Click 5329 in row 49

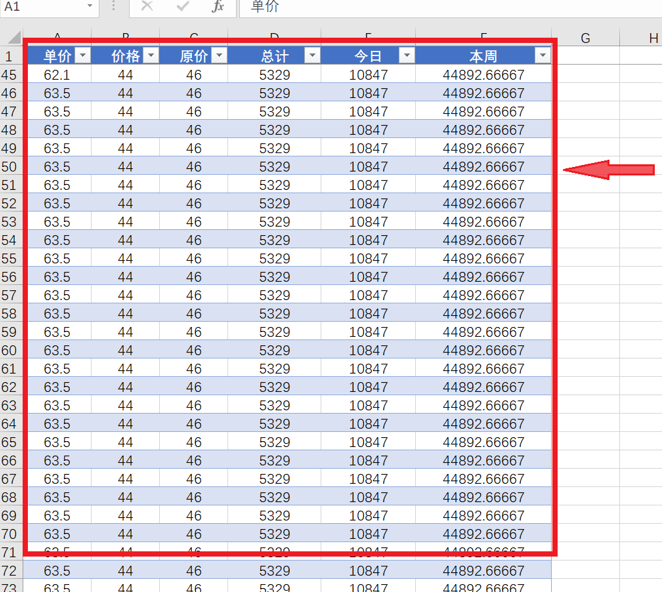click(274, 148)
